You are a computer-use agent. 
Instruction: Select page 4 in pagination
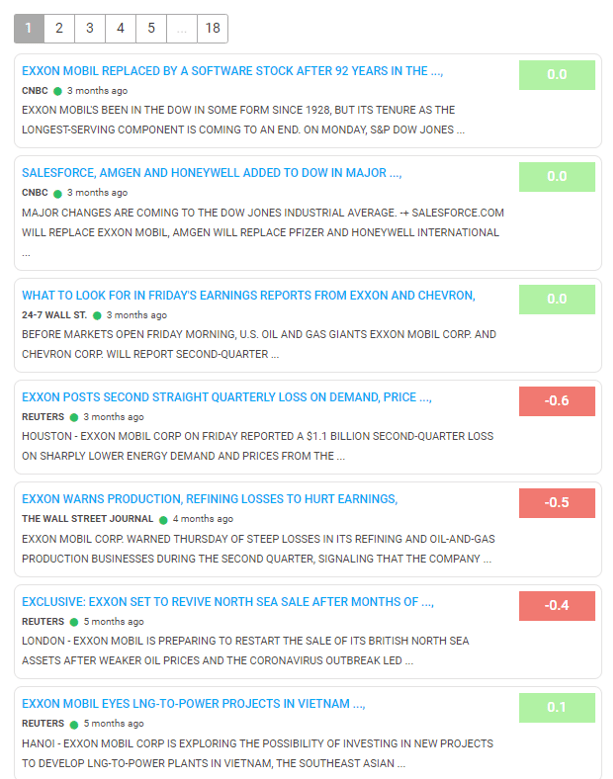coord(121,28)
